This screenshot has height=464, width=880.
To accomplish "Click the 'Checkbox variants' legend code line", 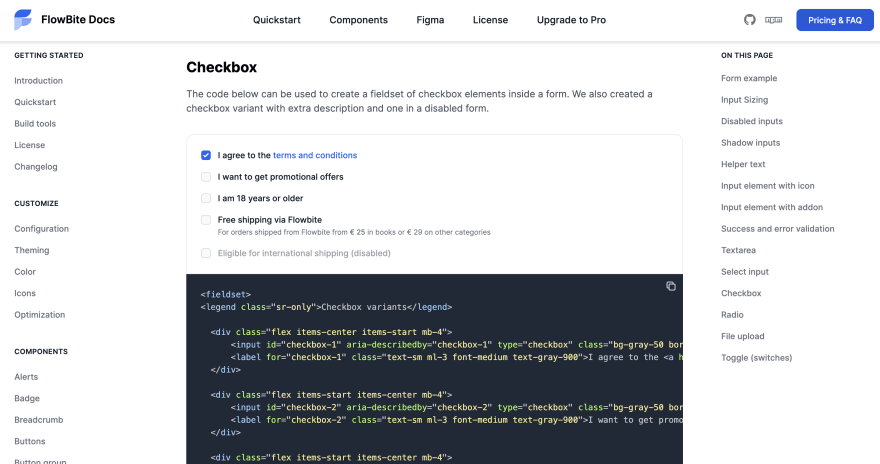I will click(x=326, y=307).
